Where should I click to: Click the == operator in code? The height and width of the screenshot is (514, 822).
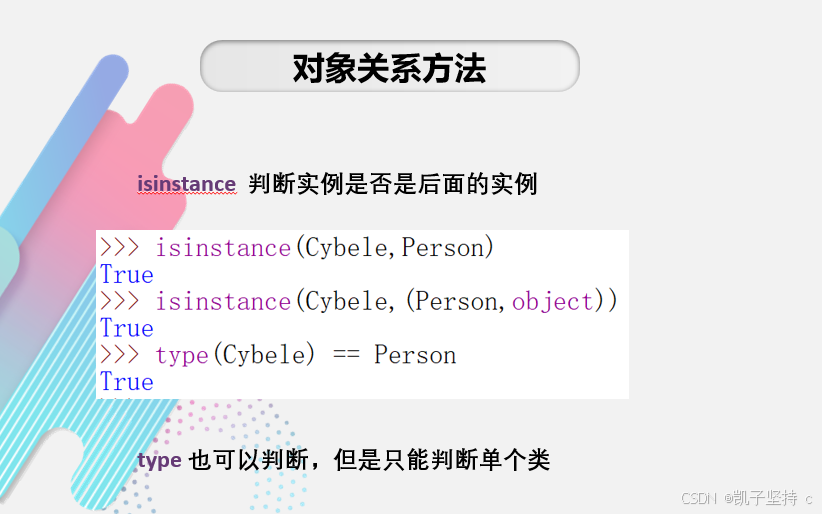pyautogui.click(x=346, y=355)
